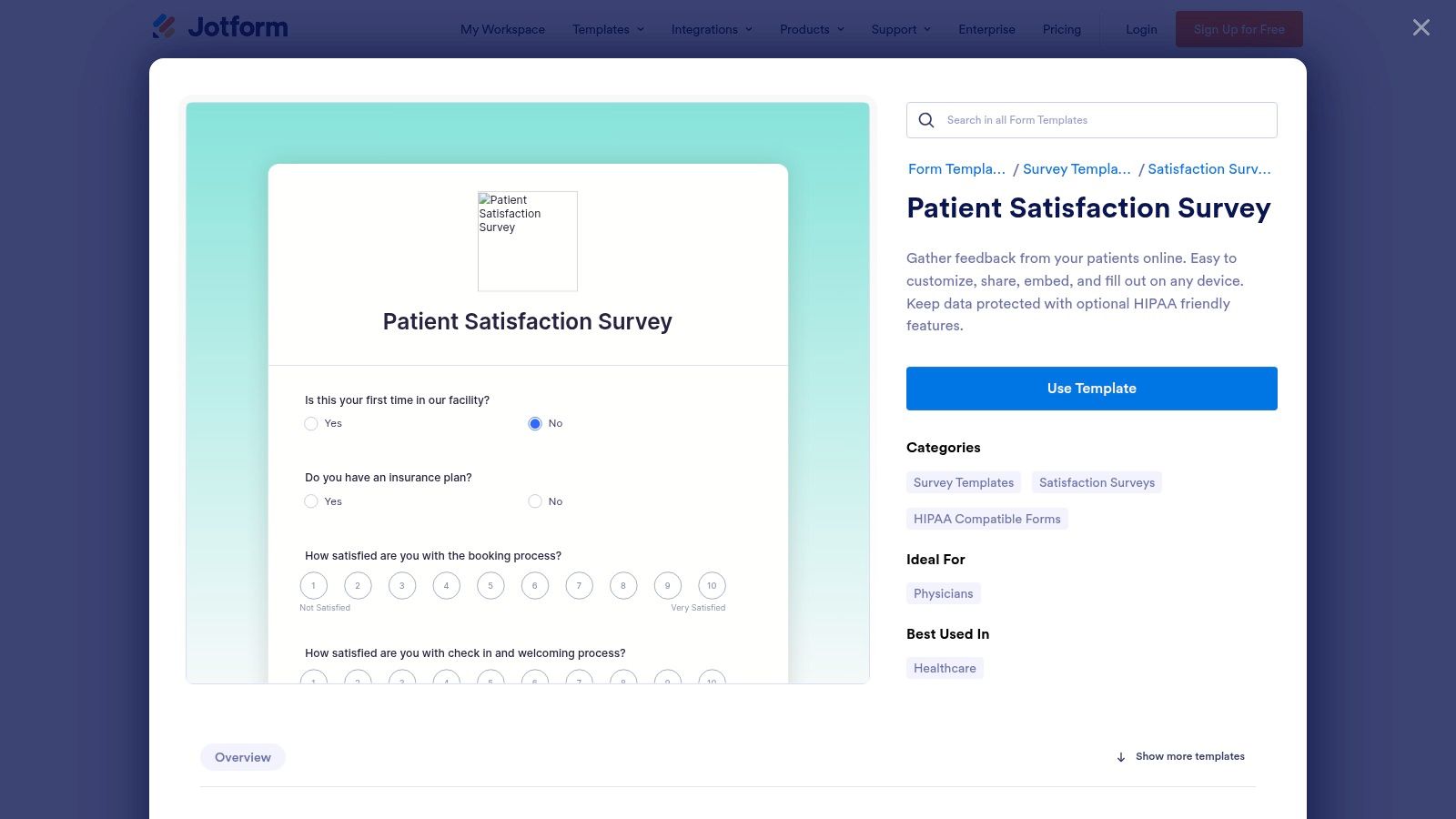Click the search magnifier icon
1456x819 pixels.
coord(925,119)
